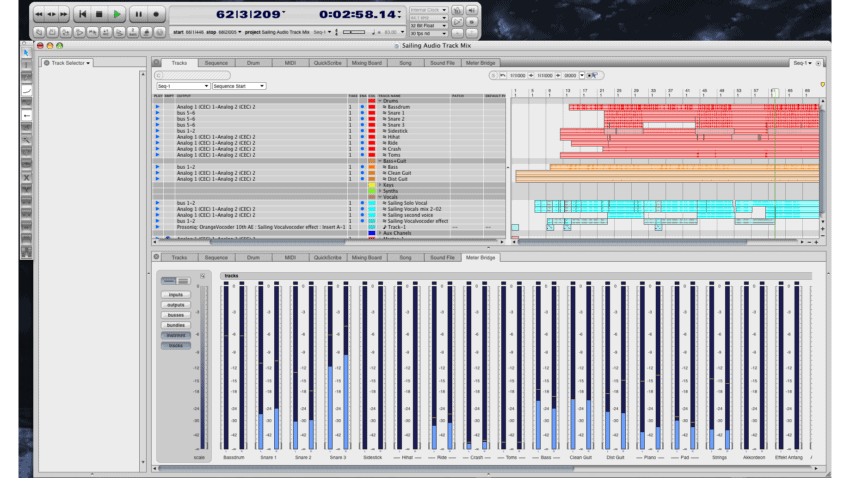Click the Stop button in transport bar

pos(100,15)
